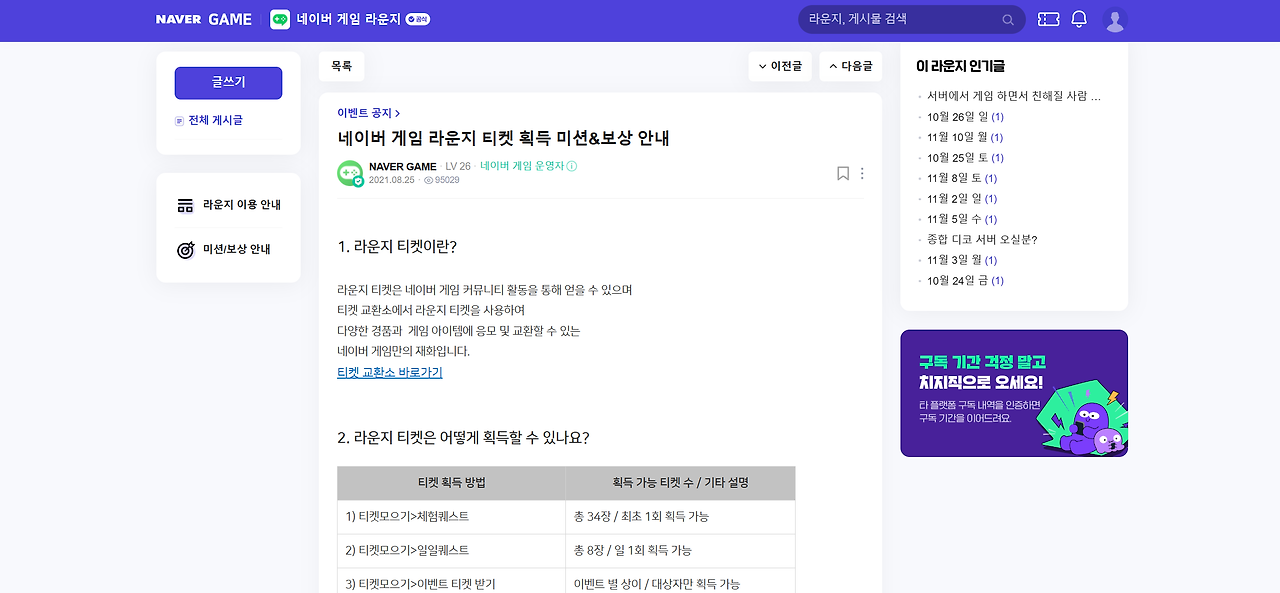This screenshot has width=1280, height=593.
Task: Click heading 1. 라운지 티켓이란?
Action: pos(397,246)
